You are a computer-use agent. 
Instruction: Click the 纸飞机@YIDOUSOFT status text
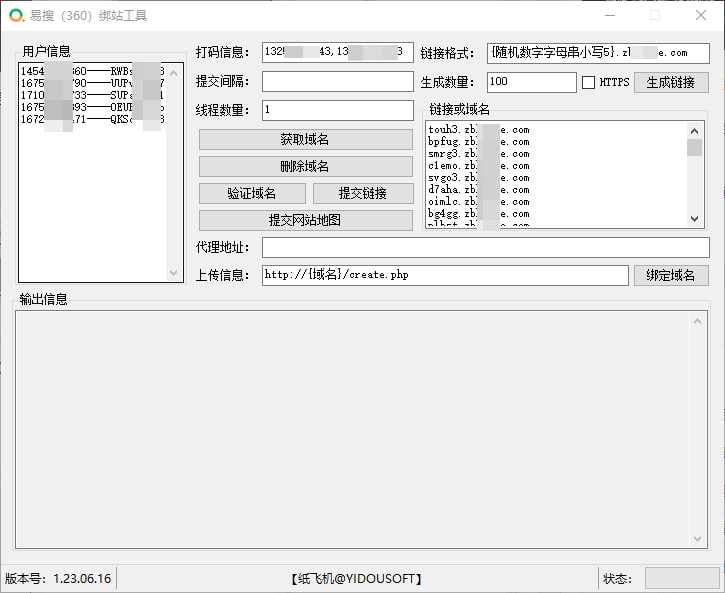click(x=356, y=579)
